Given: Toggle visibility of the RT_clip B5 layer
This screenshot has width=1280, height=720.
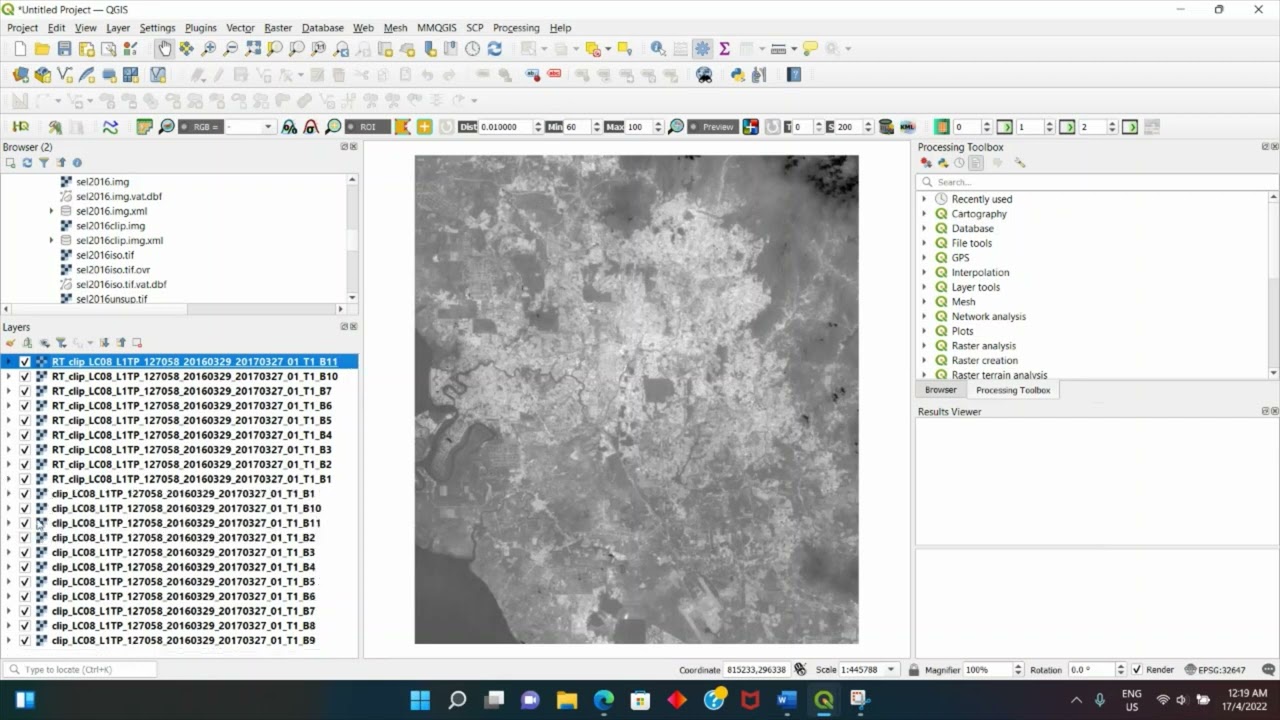Looking at the screenshot, I should click(x=25, y=421).
